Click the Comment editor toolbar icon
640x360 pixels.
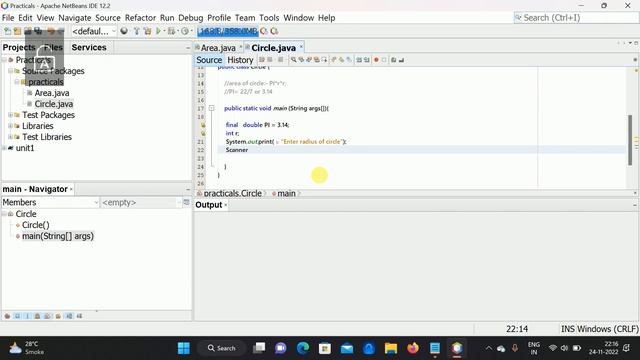click(394, 60)
